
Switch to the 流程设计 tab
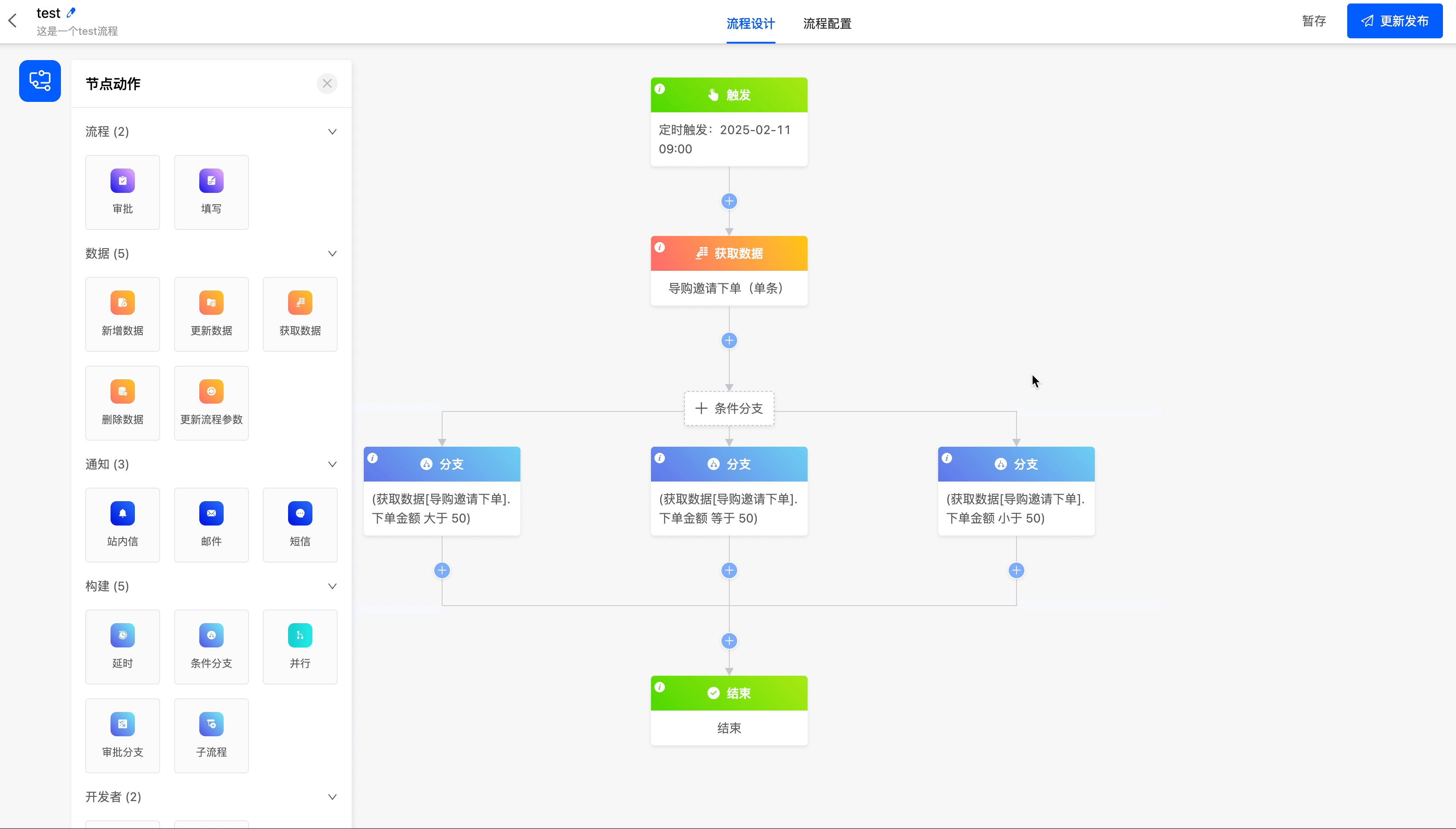[x=750, y=24]
